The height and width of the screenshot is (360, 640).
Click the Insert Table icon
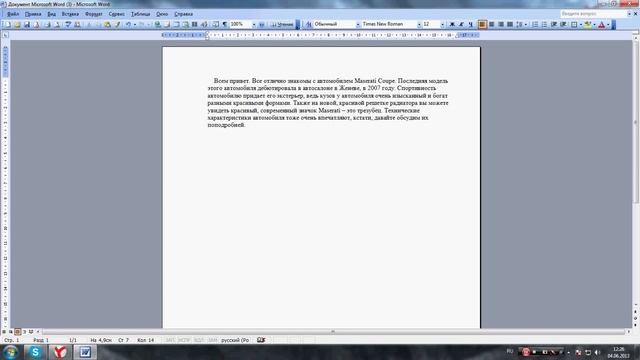[x=176, y=24]
